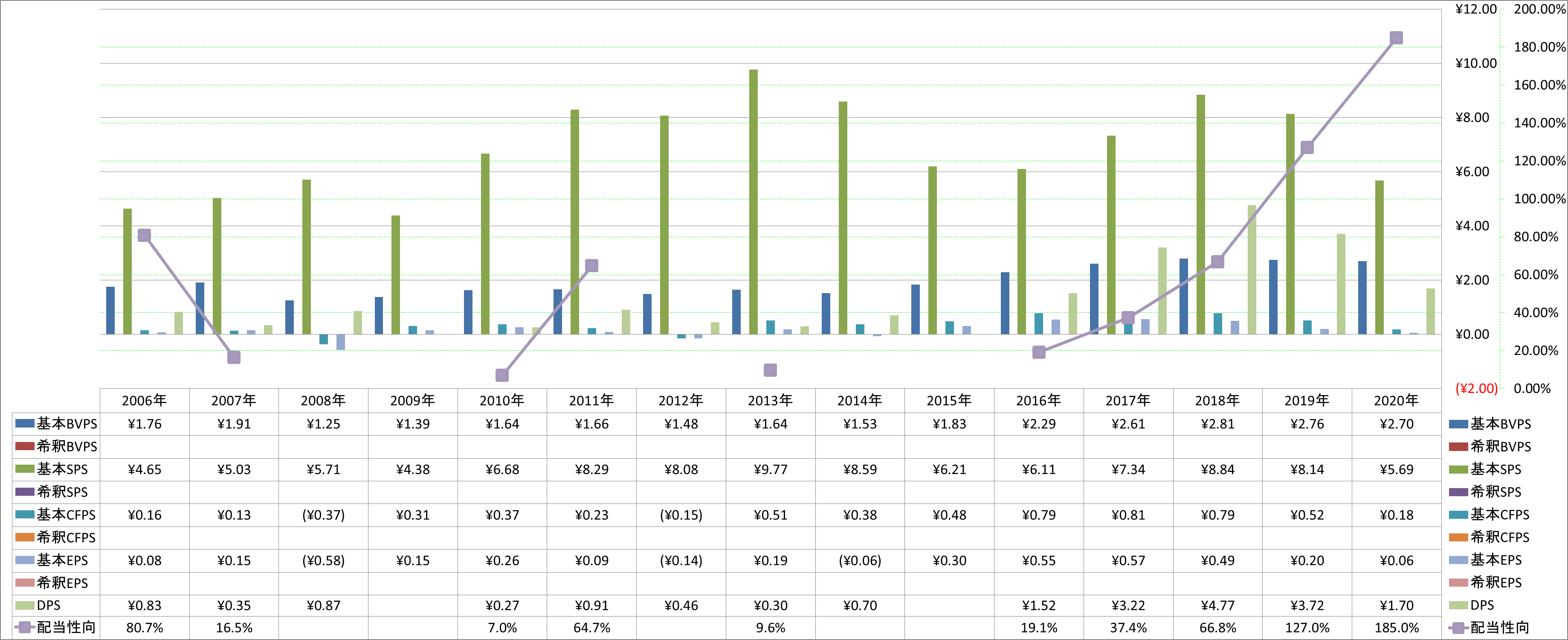1568x640 pixels.
Task: Click the 基本CFPS value (¥0.37) for 2008
Action: pos(323,515)
